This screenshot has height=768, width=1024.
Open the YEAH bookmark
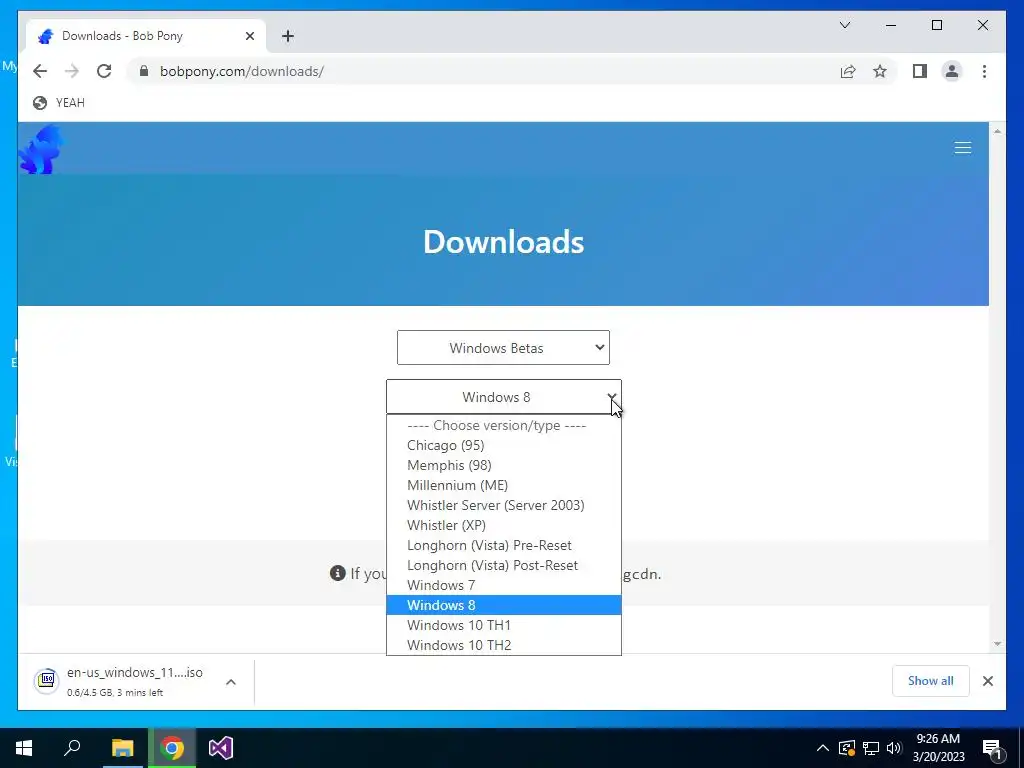[x=59, y=103]
